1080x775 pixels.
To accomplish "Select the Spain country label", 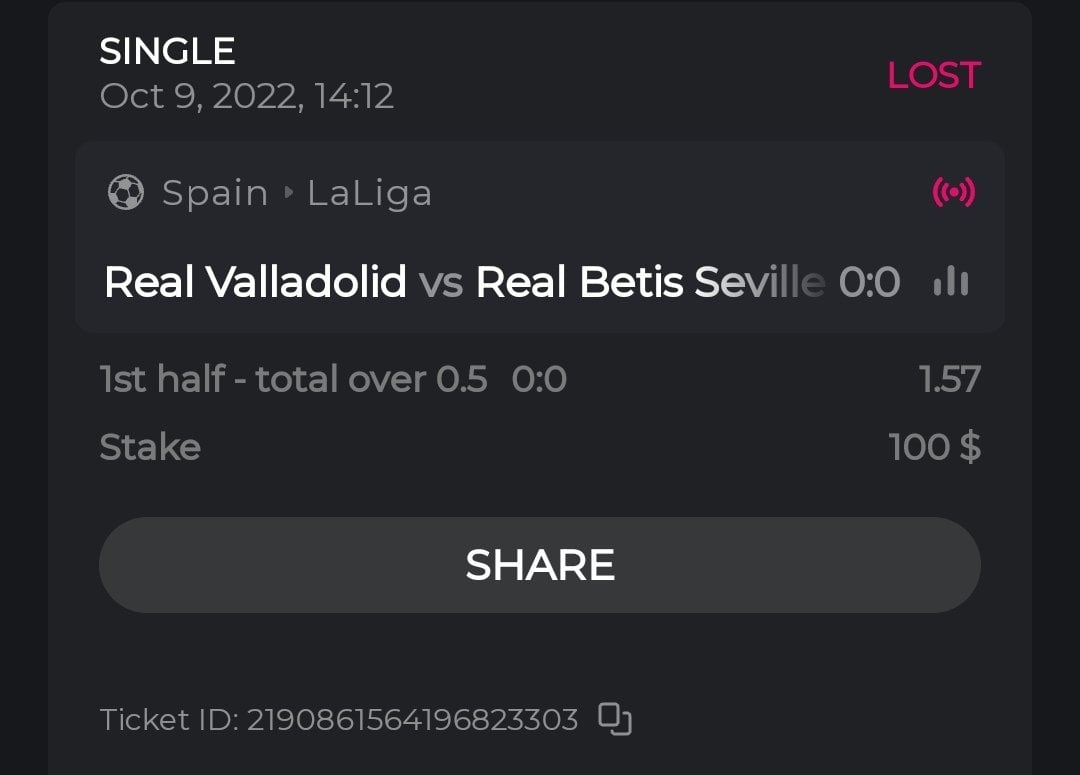I will 215,193.
